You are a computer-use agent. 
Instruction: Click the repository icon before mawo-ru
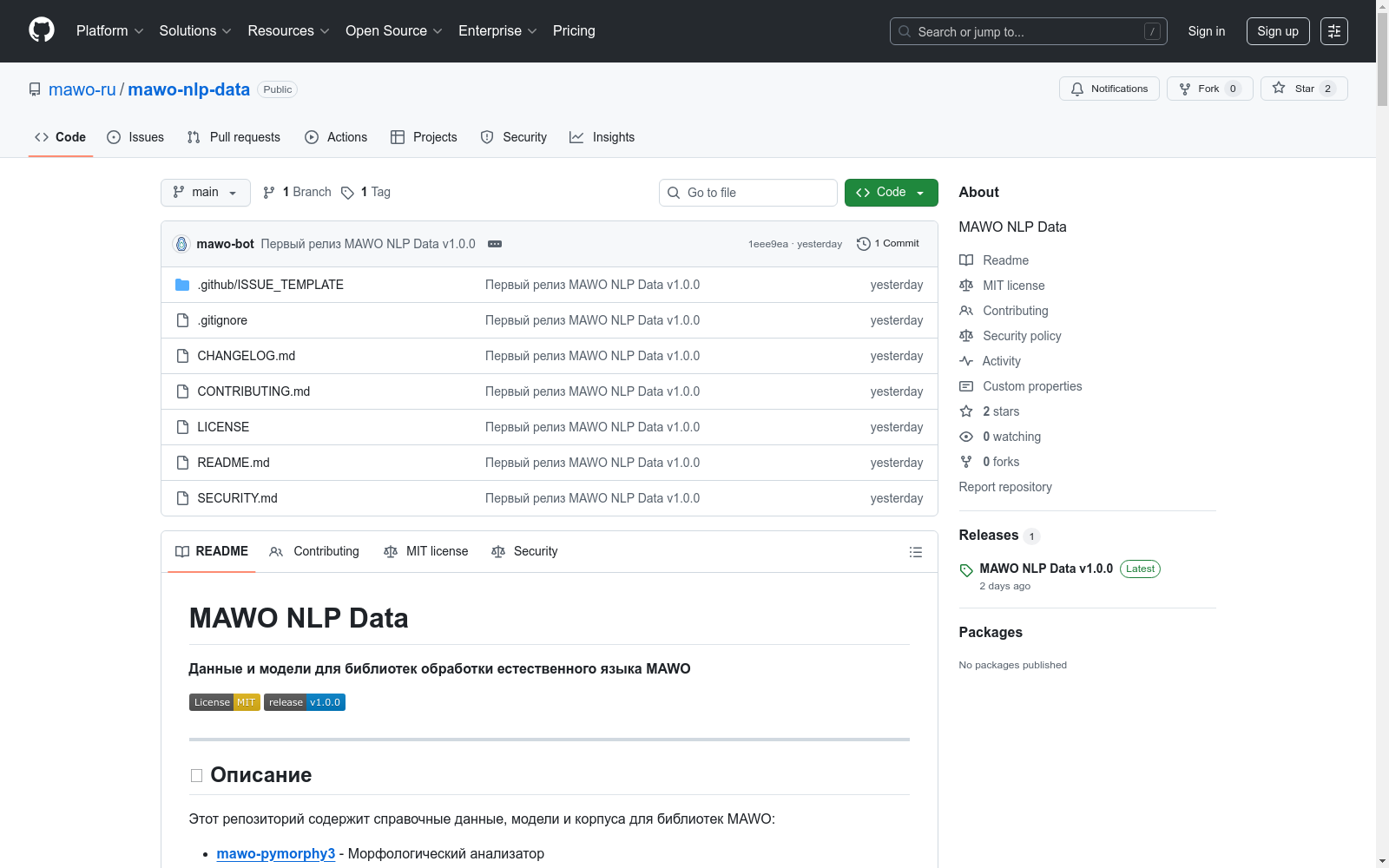(x=35, y=89)
